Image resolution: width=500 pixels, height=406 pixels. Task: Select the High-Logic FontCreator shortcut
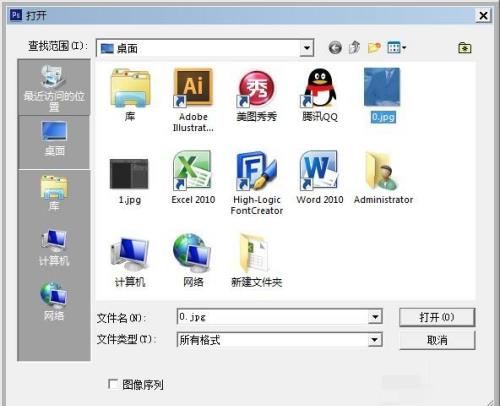256,183
